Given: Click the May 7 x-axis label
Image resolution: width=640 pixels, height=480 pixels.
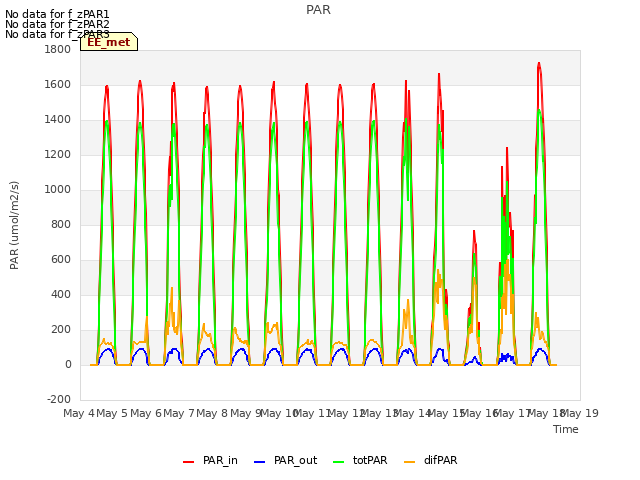Looking at the screenshot, I should point(179,413).
